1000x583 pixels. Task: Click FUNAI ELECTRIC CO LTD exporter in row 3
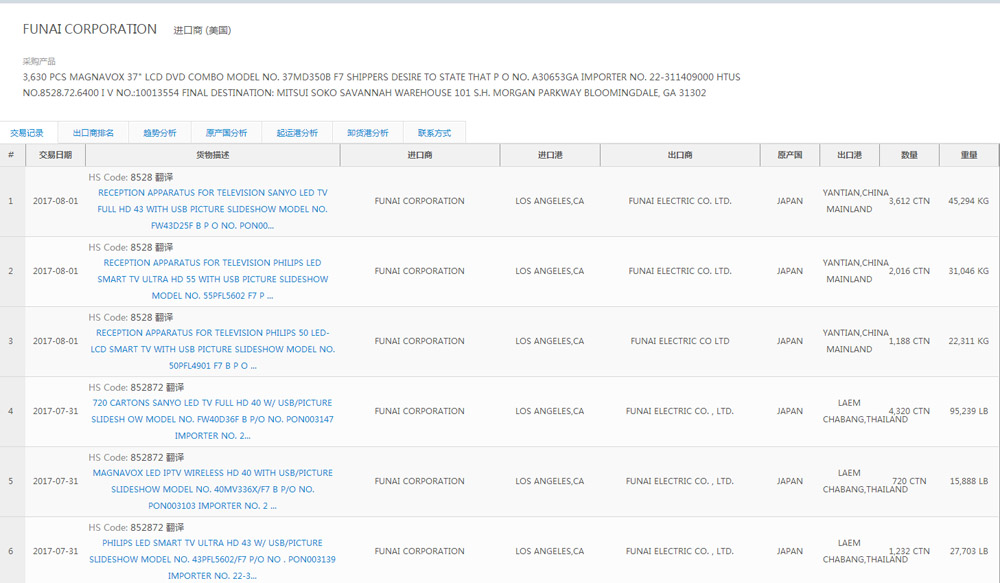[680, 341]
